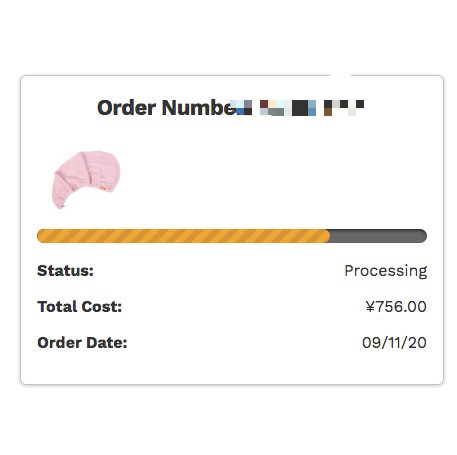Screen dimensions: 457x455
Task: Click the rounded left cap of progress bar
Action: click(x=41, y=236)
